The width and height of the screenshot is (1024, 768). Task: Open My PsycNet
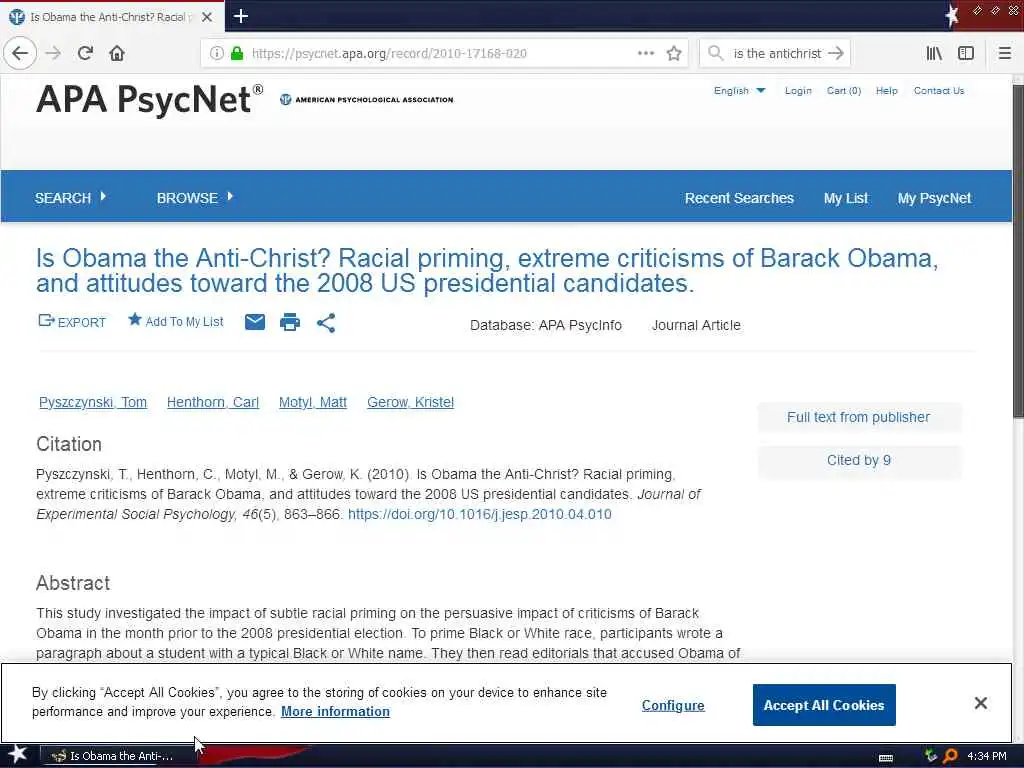tap(934, 198)
